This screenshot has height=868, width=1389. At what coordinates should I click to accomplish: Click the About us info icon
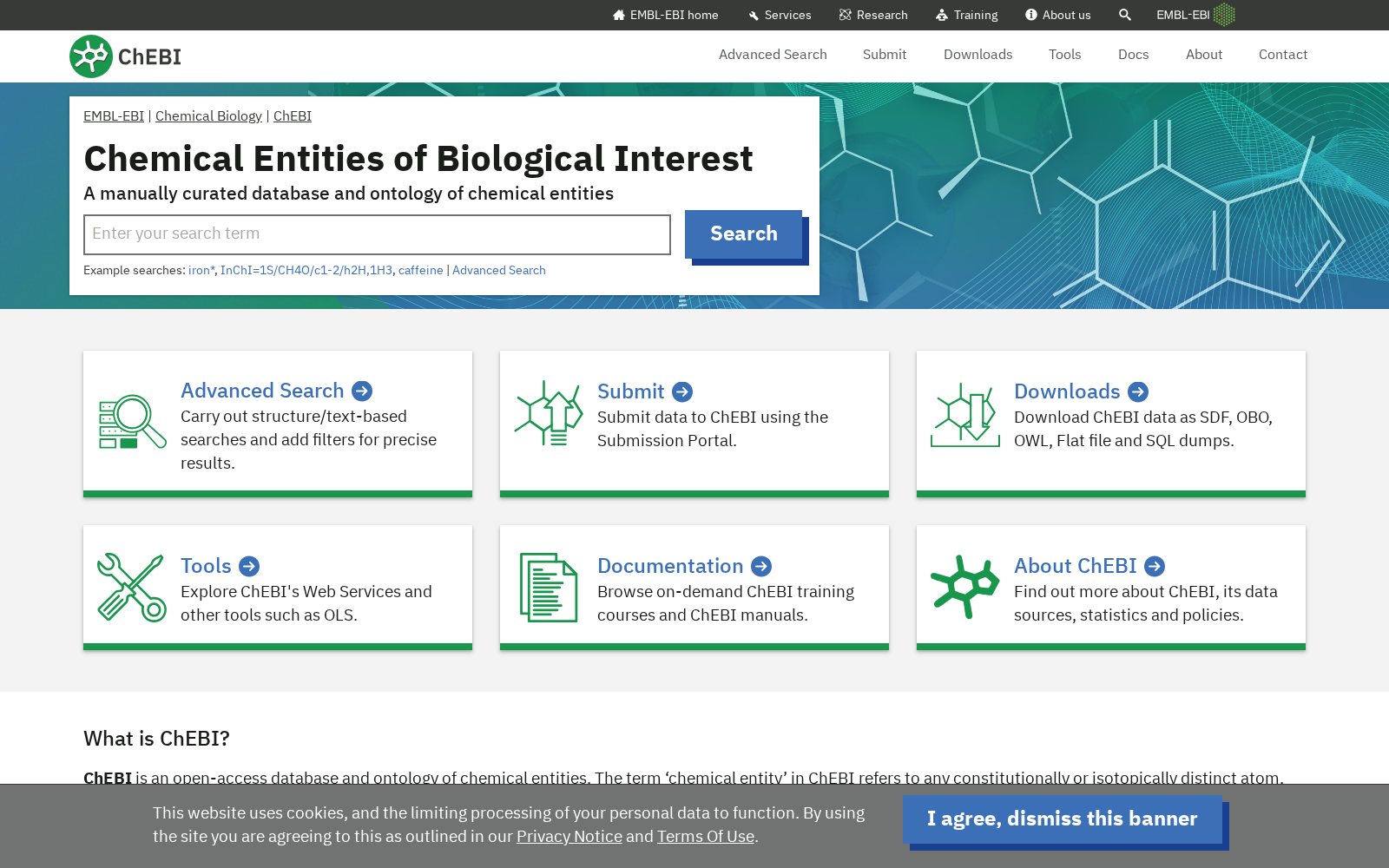[x=1031, y=15]
